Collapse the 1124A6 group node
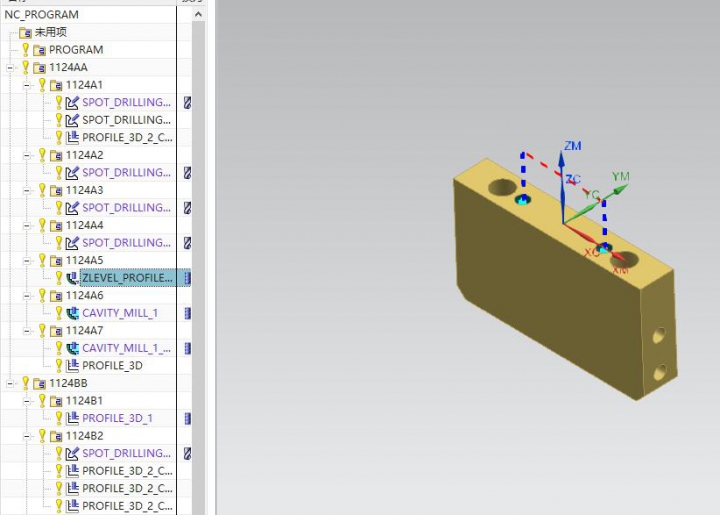The image size is (720, 515). (27, 296)
